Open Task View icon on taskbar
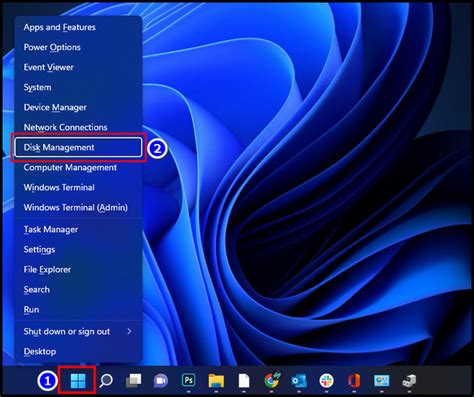The height and width of the screenshot is (397, 474). (133, 380)
